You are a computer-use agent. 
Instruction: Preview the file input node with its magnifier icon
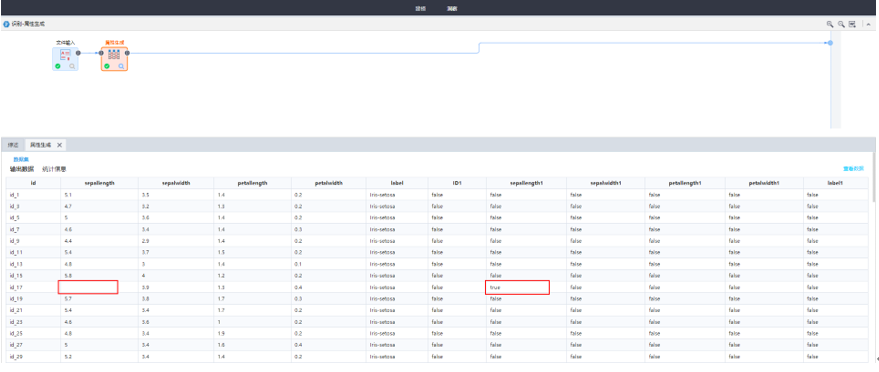tap(72, 66)
